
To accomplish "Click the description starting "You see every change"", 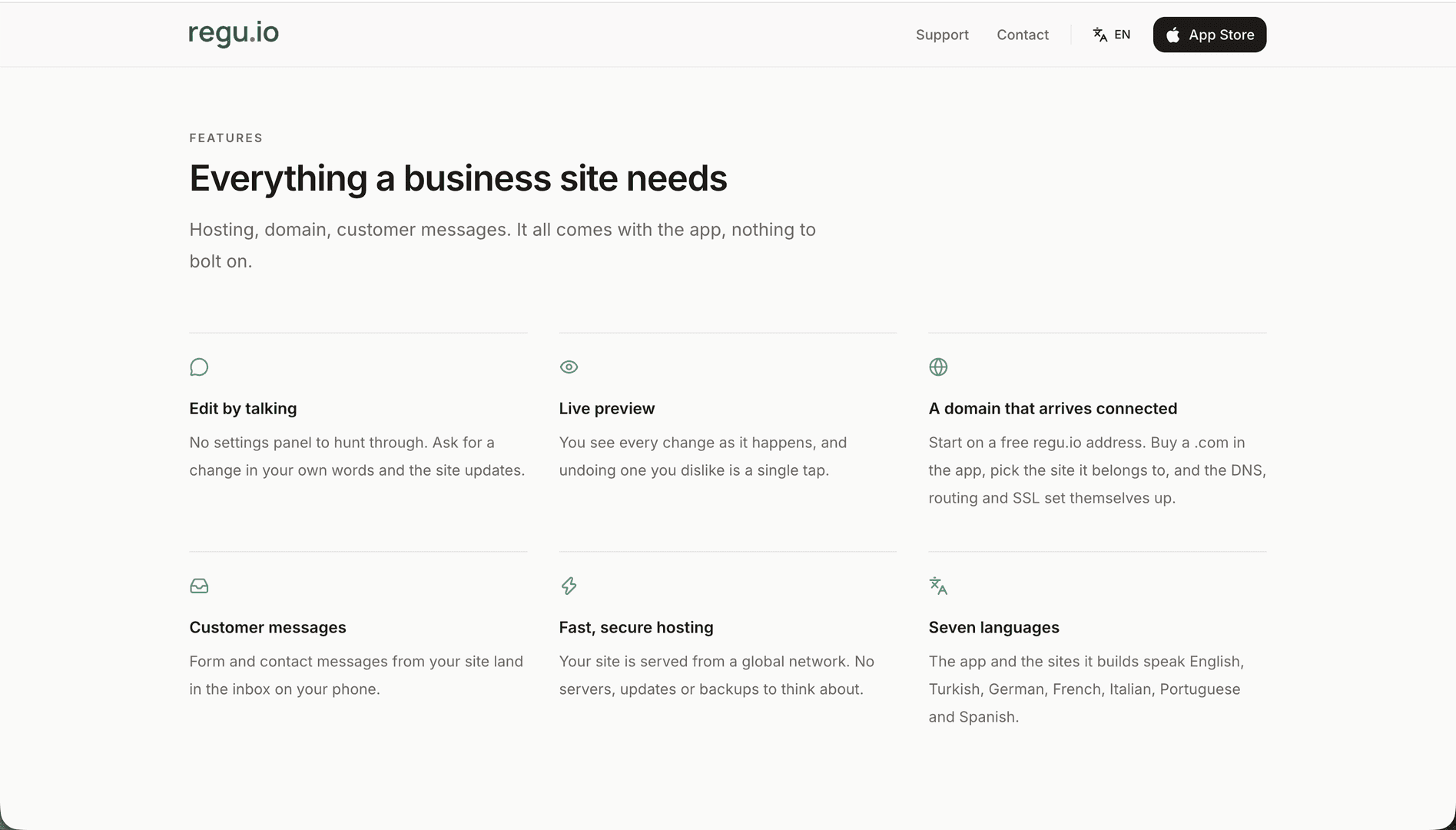I will [x=703, y=456].
